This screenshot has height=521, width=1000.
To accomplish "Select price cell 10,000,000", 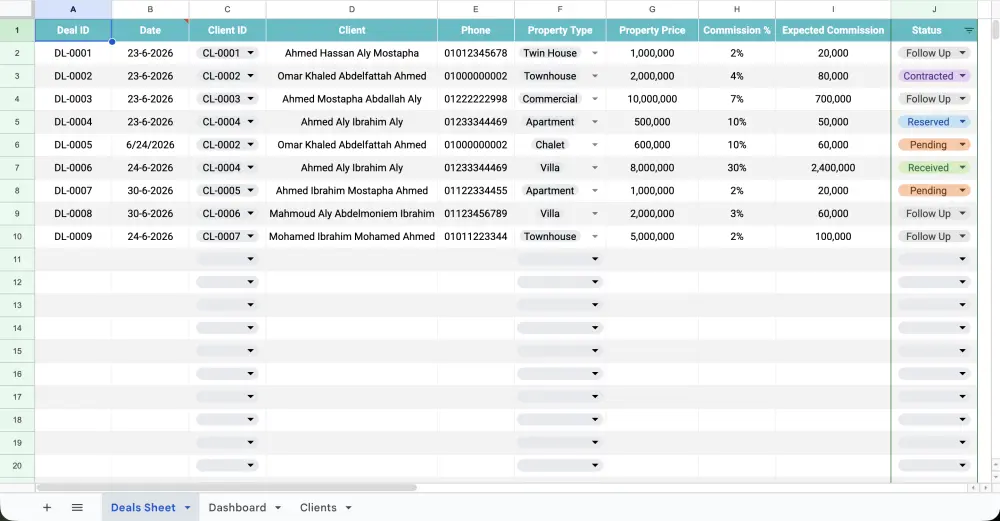I will click(652, 99).
